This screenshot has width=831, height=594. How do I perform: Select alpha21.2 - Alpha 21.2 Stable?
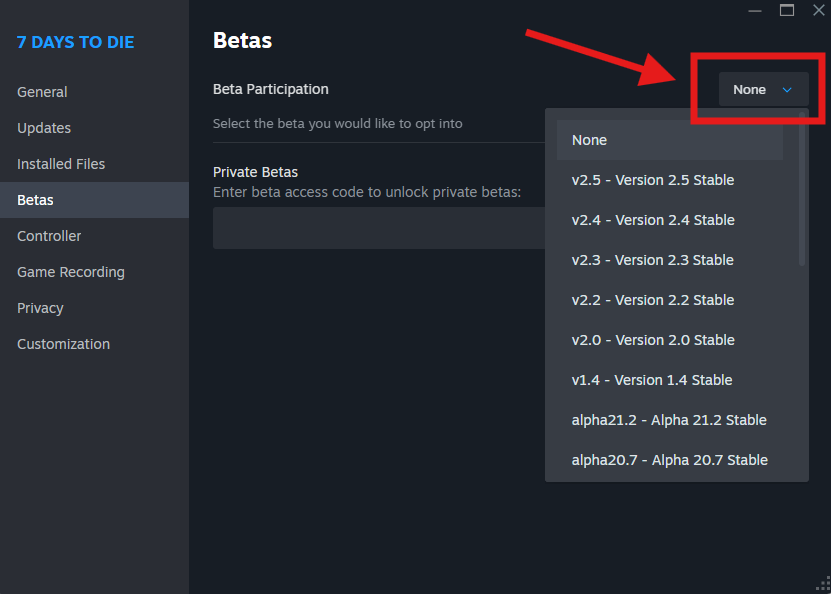click(x=669, y=420)
